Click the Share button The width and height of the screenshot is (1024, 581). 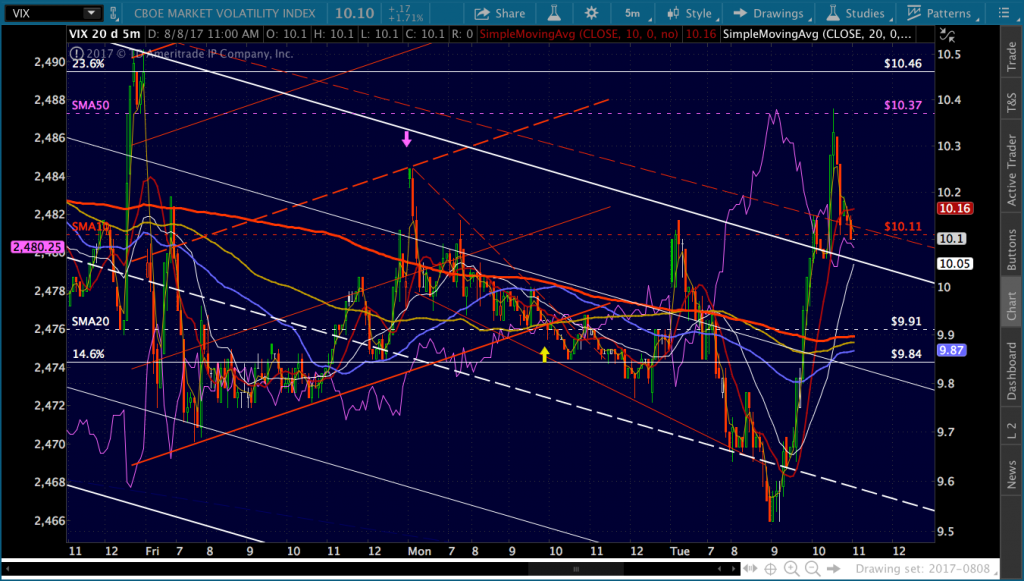tap(499, 13)
